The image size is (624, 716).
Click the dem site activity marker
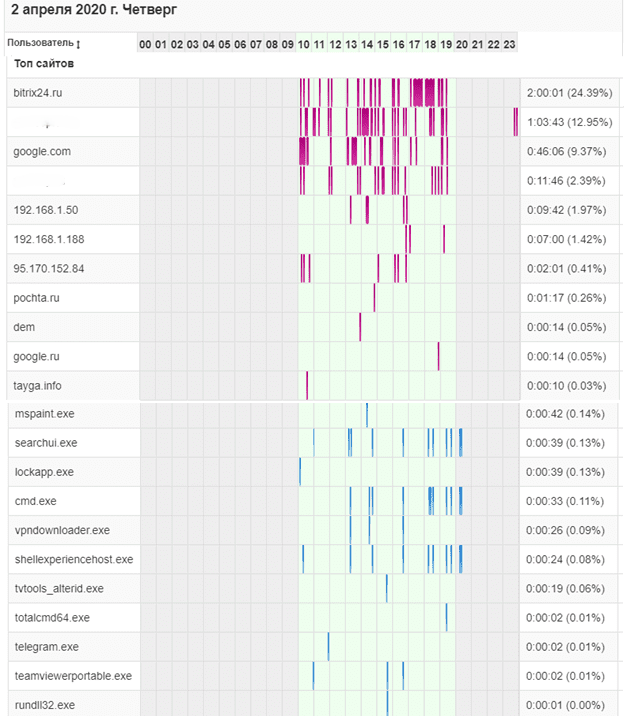[x=360, y=327]
